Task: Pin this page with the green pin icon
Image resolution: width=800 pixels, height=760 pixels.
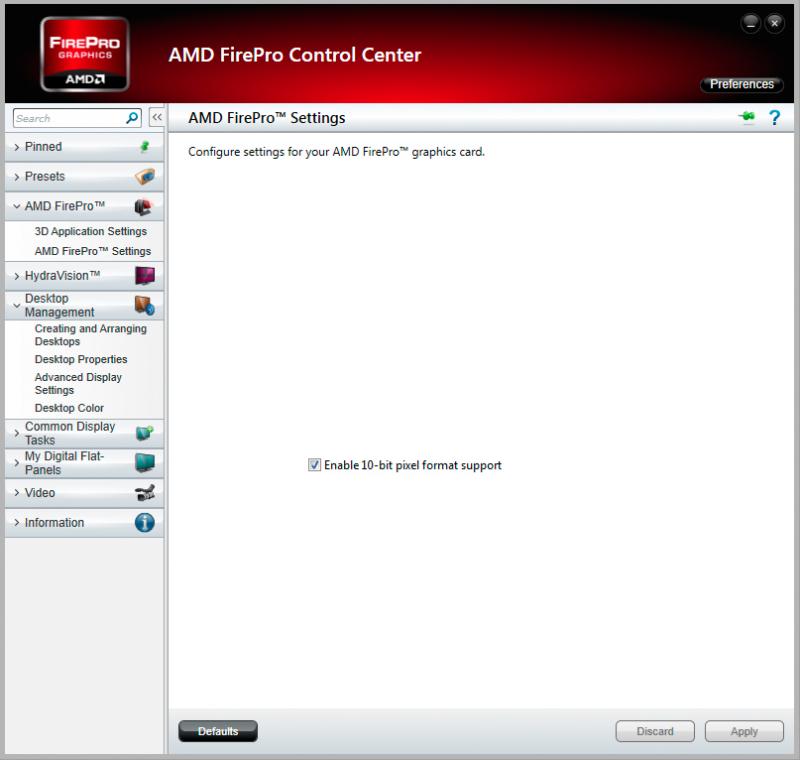Action: pos(747,117)
